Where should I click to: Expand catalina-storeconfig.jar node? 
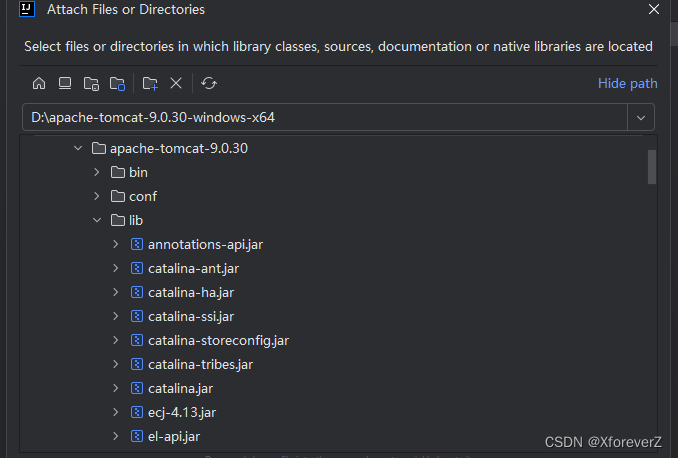coord(115,340)
